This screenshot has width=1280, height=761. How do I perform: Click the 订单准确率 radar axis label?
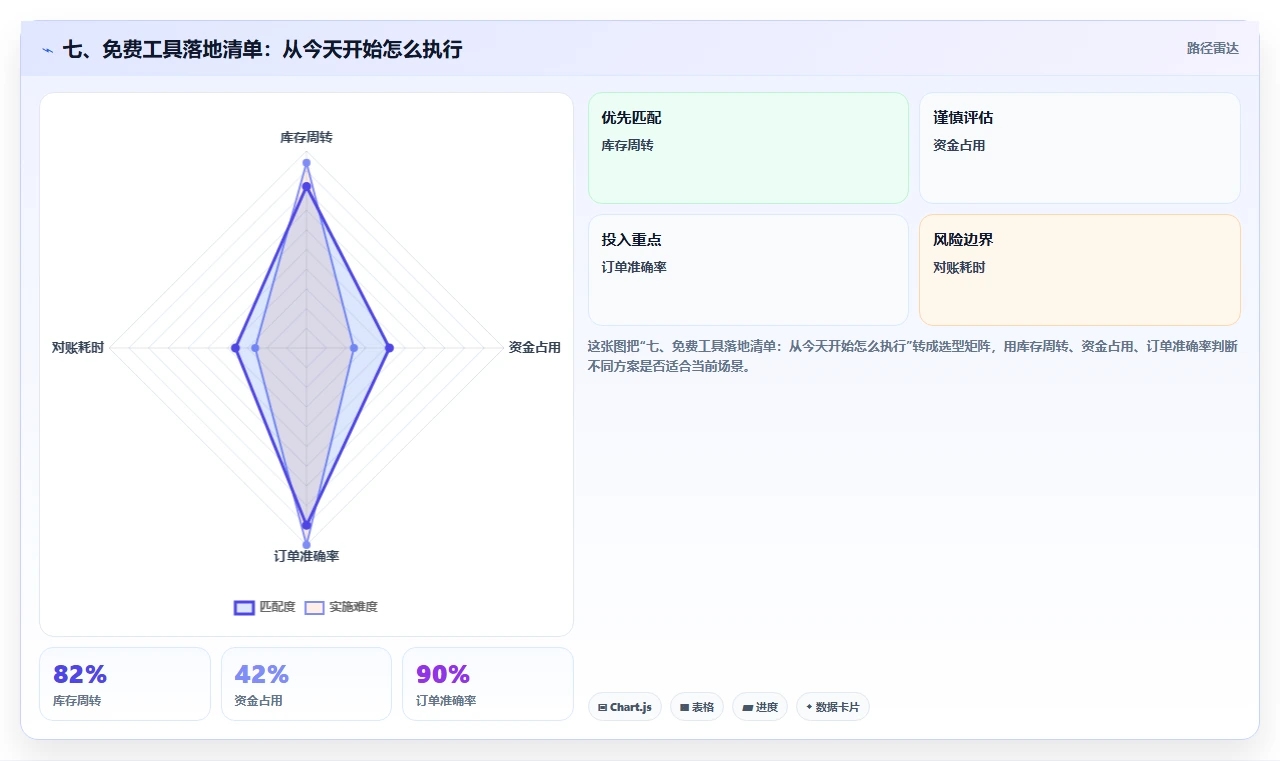coord(306,556)
